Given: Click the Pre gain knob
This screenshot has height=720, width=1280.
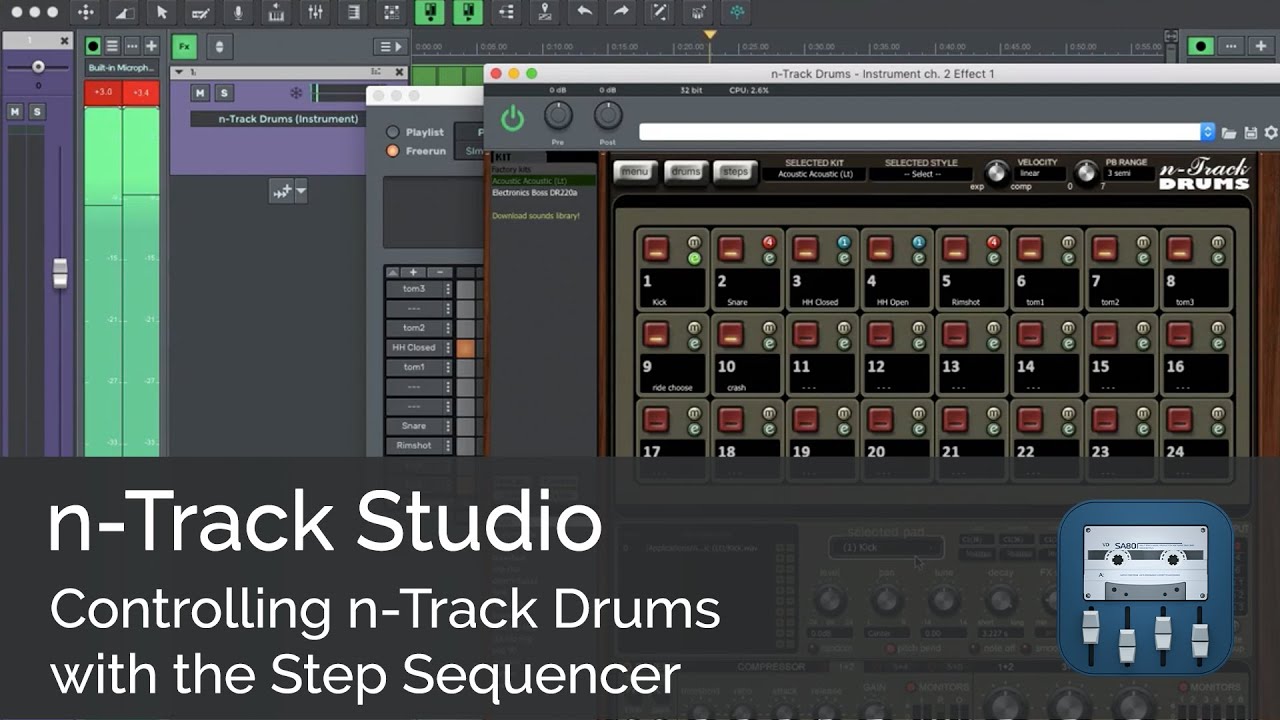Looking at the screenshot, I should (x=557, y=116).
